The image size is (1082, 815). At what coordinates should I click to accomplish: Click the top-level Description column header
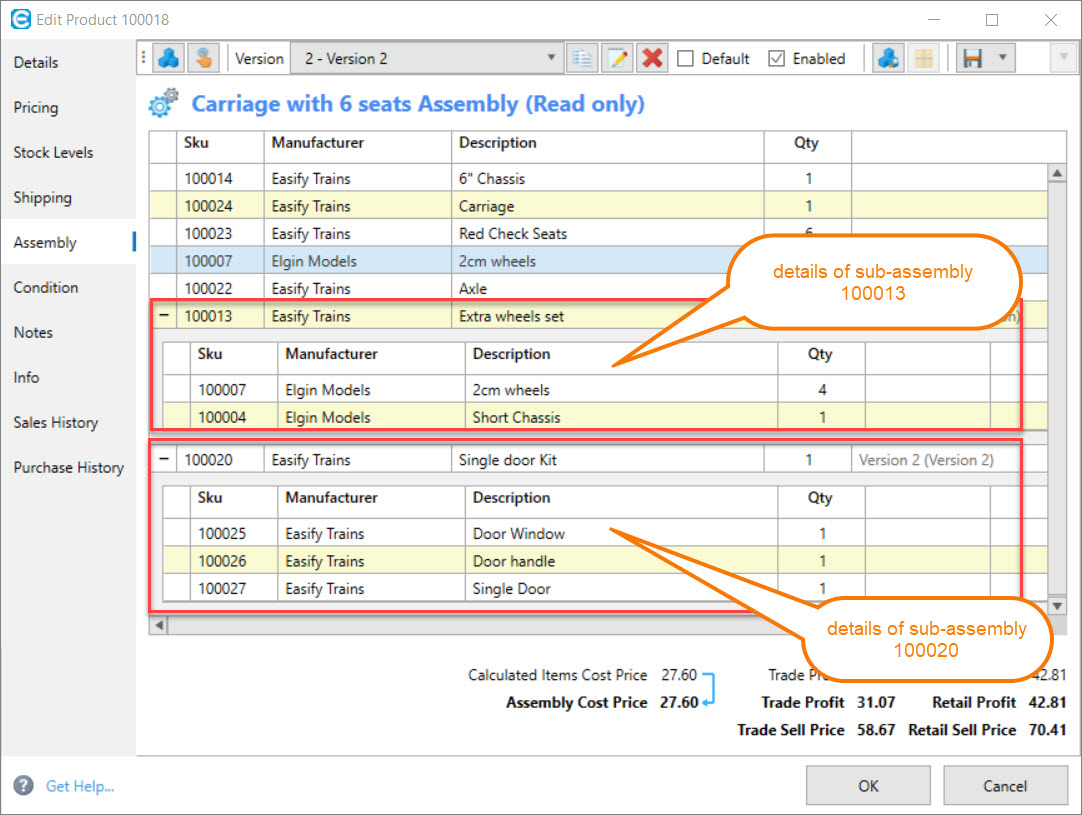pos(608,147)
